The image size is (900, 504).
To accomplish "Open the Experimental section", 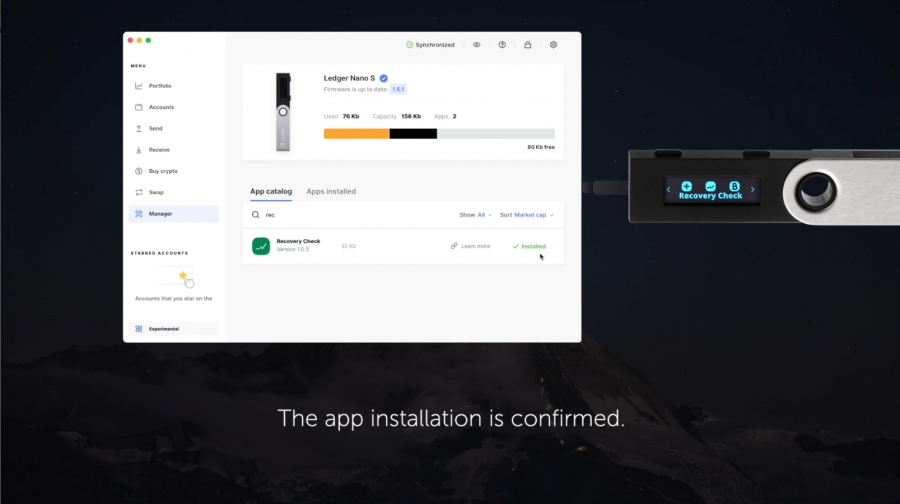I will point(173,329).
